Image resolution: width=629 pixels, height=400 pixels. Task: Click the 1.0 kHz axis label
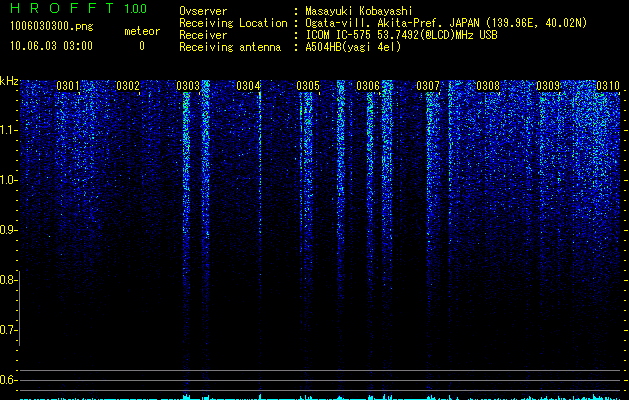[7, 180]
